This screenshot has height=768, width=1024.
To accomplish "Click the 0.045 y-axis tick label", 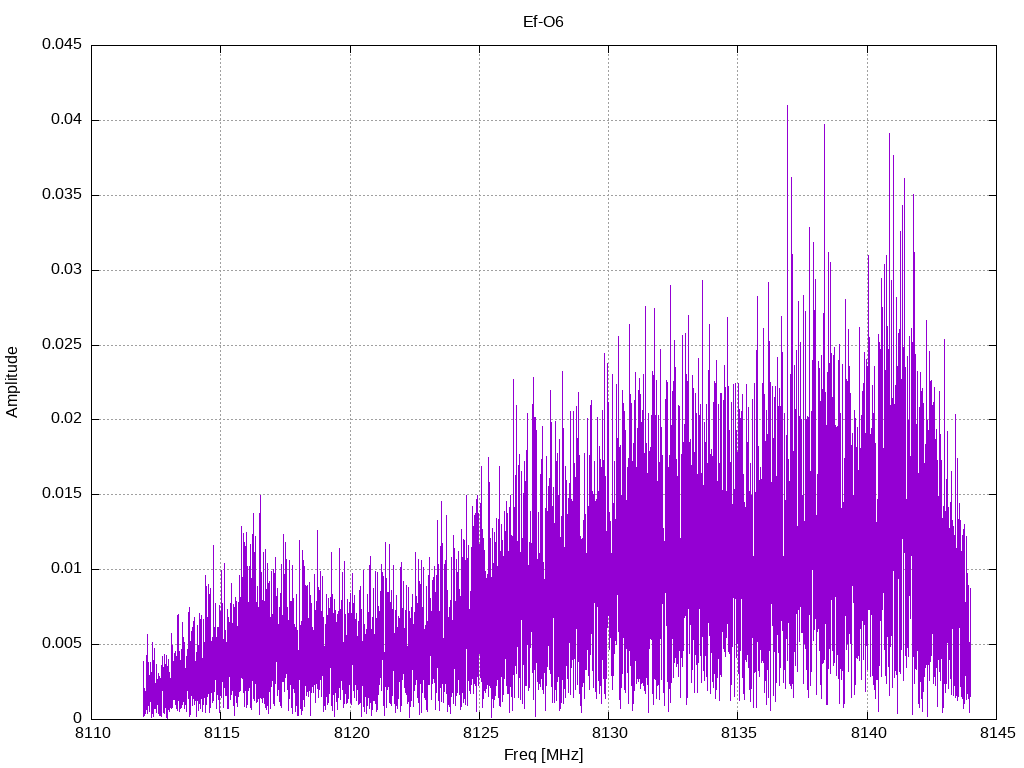I will (62, 44).
